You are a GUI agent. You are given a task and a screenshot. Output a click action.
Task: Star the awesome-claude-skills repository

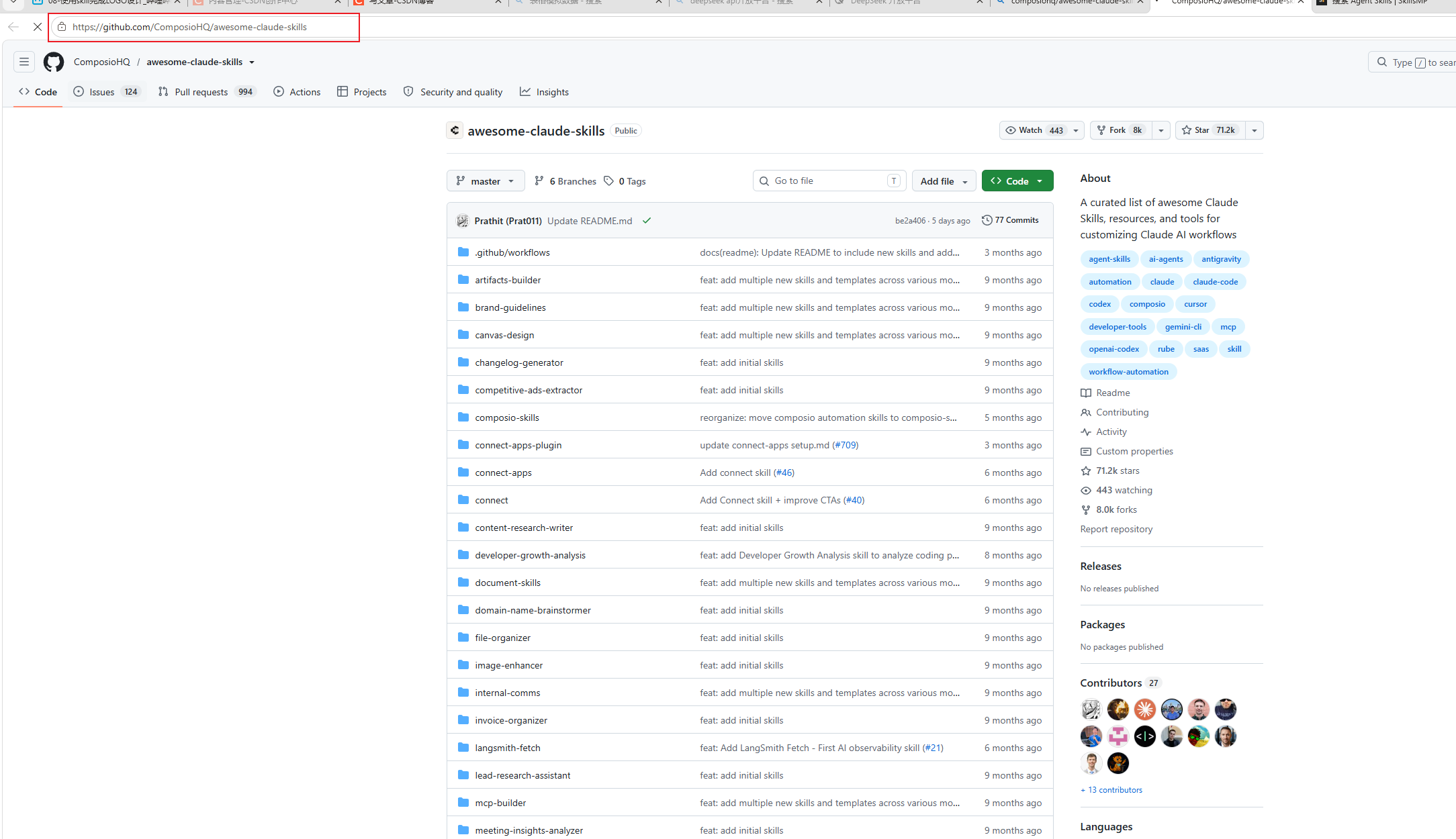[1210, 130]
